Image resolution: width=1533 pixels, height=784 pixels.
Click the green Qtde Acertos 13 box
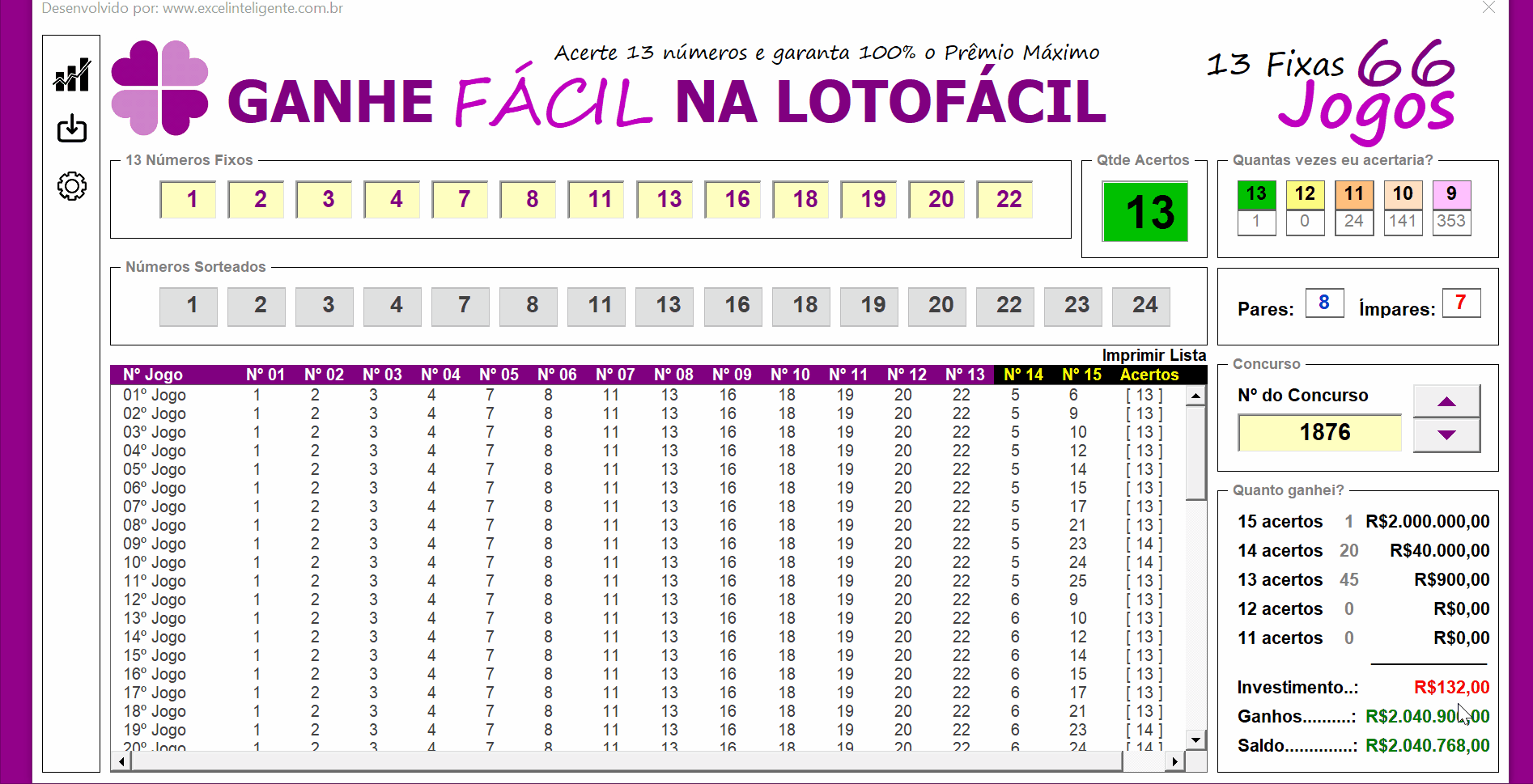1145,212
